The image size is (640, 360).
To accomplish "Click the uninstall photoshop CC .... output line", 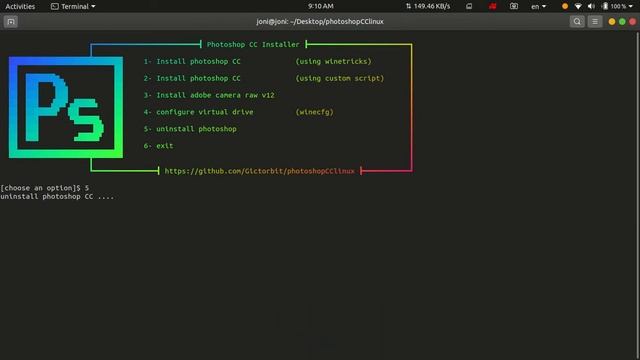I will point(57,196).
